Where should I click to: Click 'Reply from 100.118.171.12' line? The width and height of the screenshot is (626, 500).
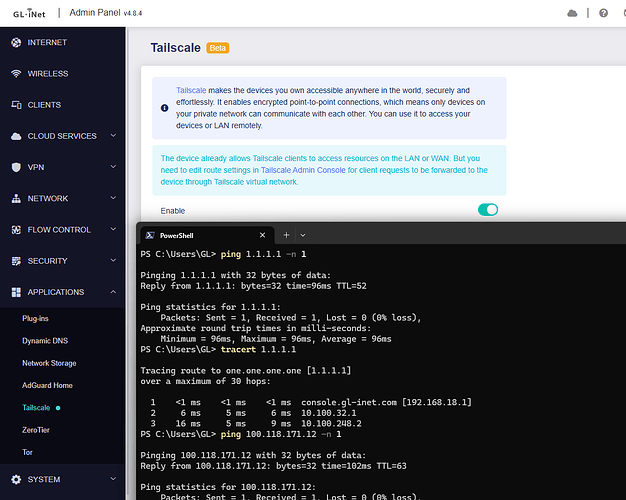(x=273, y=466)
